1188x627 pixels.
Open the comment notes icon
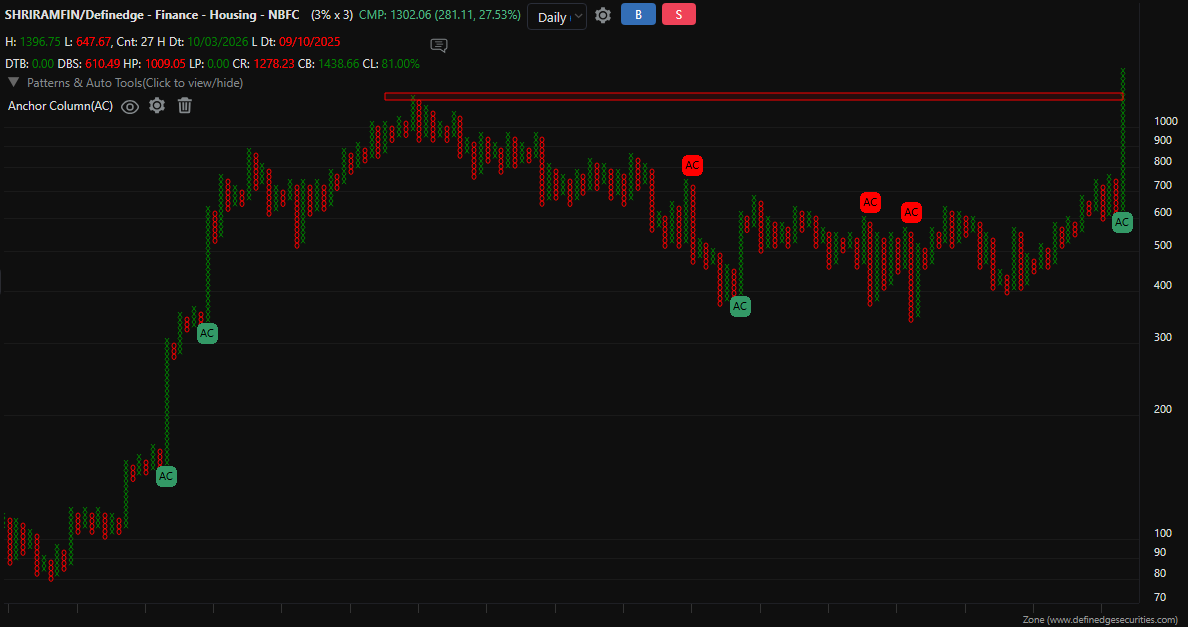point(438,45)
